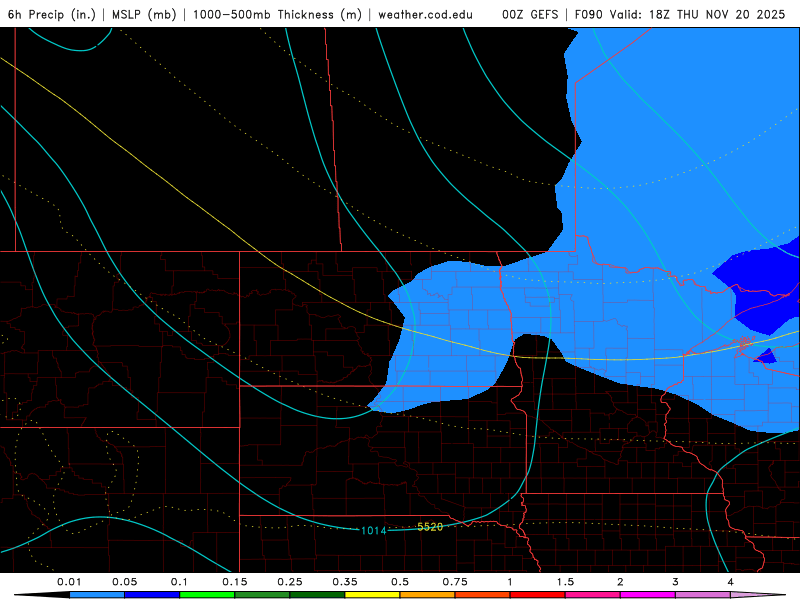Select the light purple 3–4 legend swatch
800x600 pixels.
click(x=703, y=595)
